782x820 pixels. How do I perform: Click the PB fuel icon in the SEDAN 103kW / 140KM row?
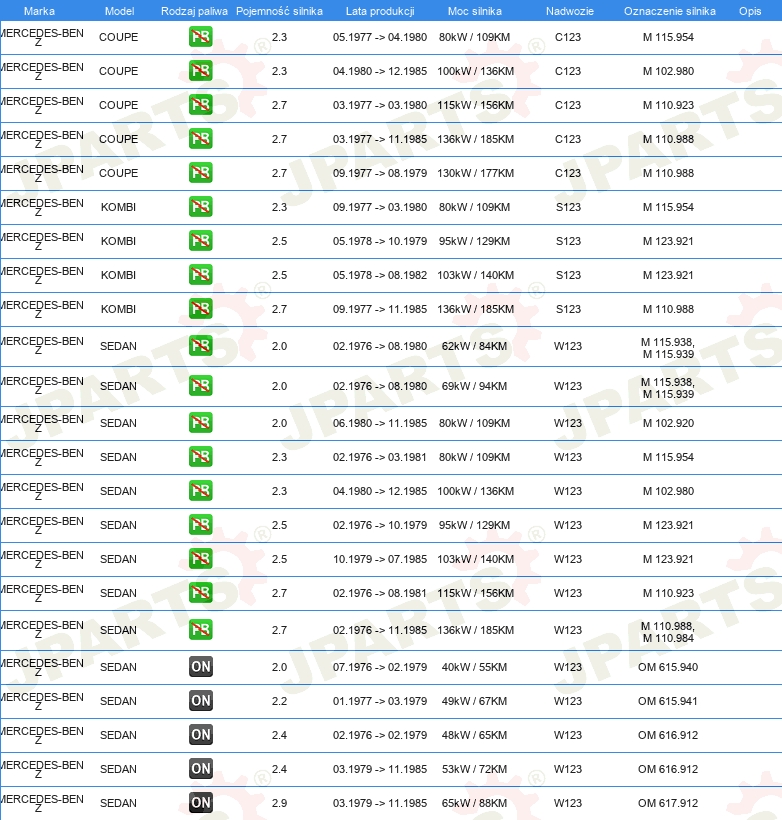click(201, 559)
